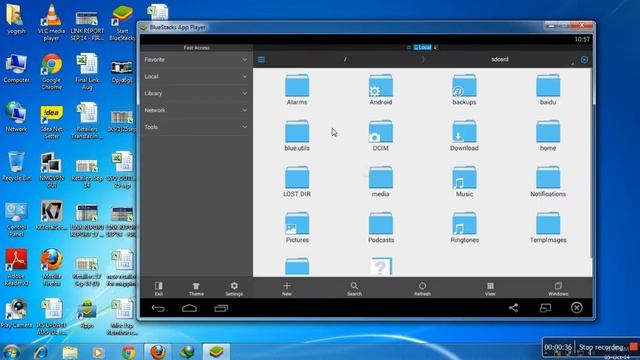Tap the Android back button

(x=158, y=308)
